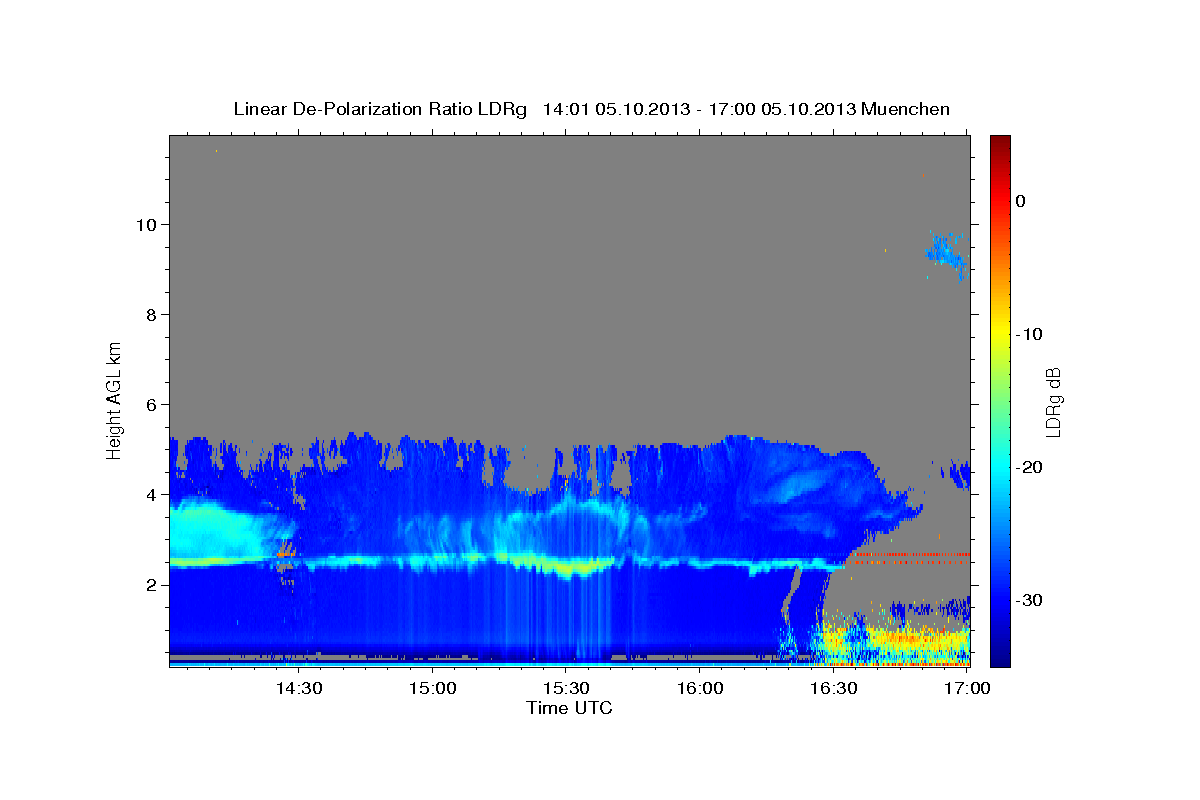The width and height of the screenshot is (1200, 800).
Task: Click the height tick label 6
Action: click(x=154, y=404)
